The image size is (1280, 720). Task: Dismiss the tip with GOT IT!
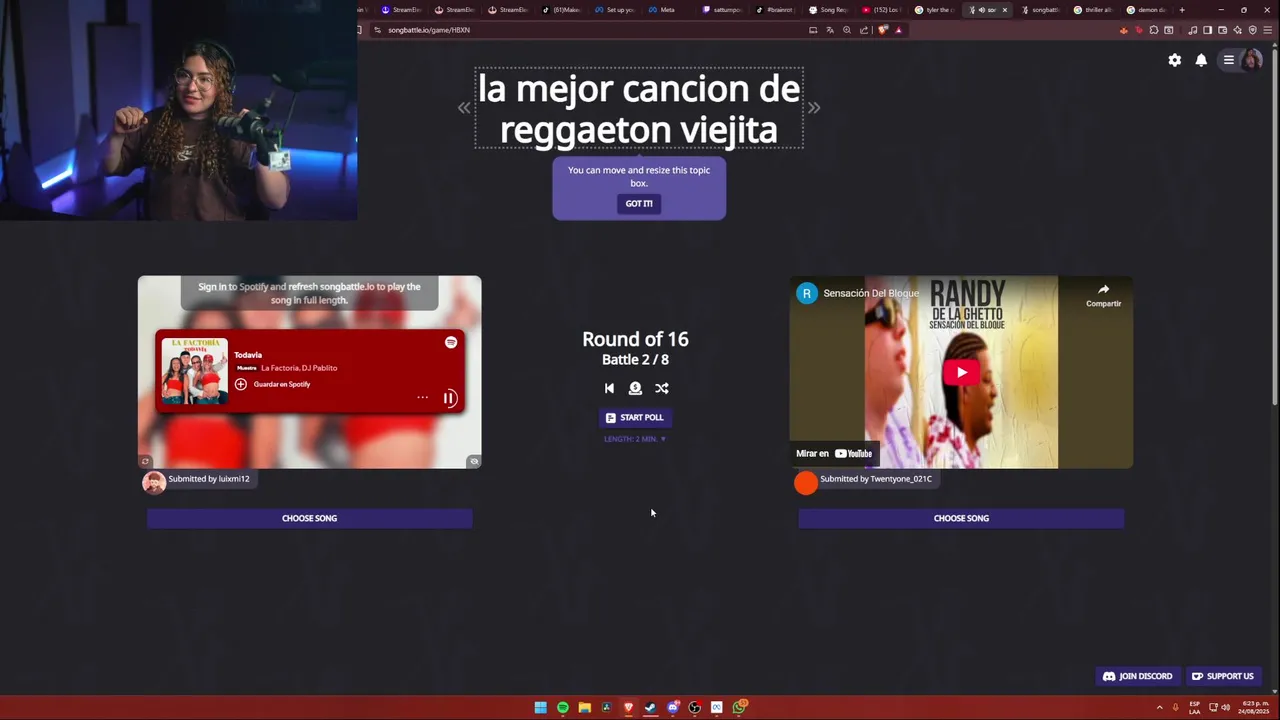point(639,203)
